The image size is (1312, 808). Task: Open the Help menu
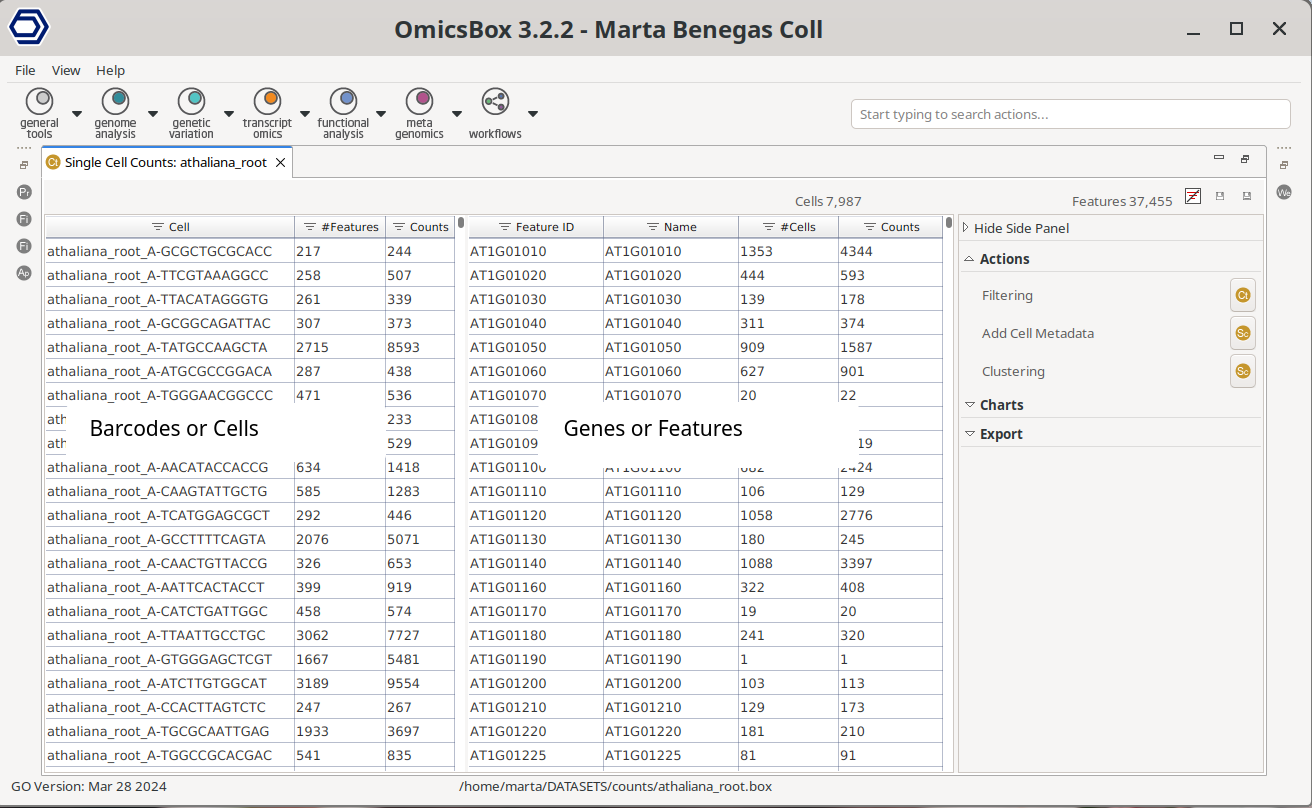click(x=110, y=70)
